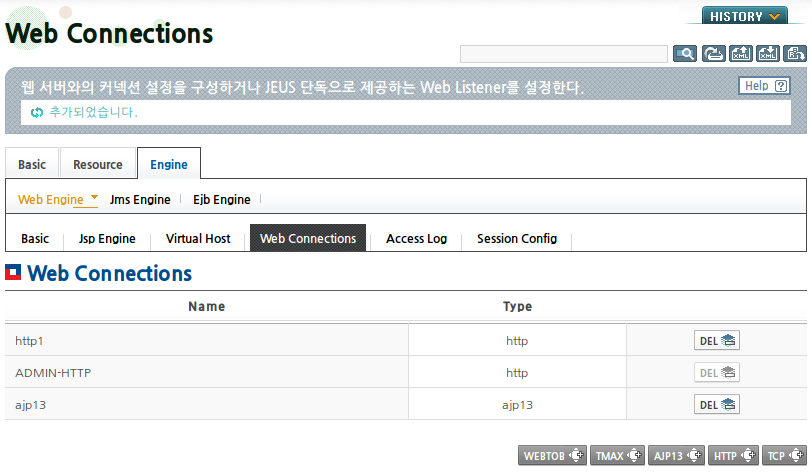Click the last toolbar icon with arrow
The width and height of the screenshot is (812, 473).
pos(795,53)
